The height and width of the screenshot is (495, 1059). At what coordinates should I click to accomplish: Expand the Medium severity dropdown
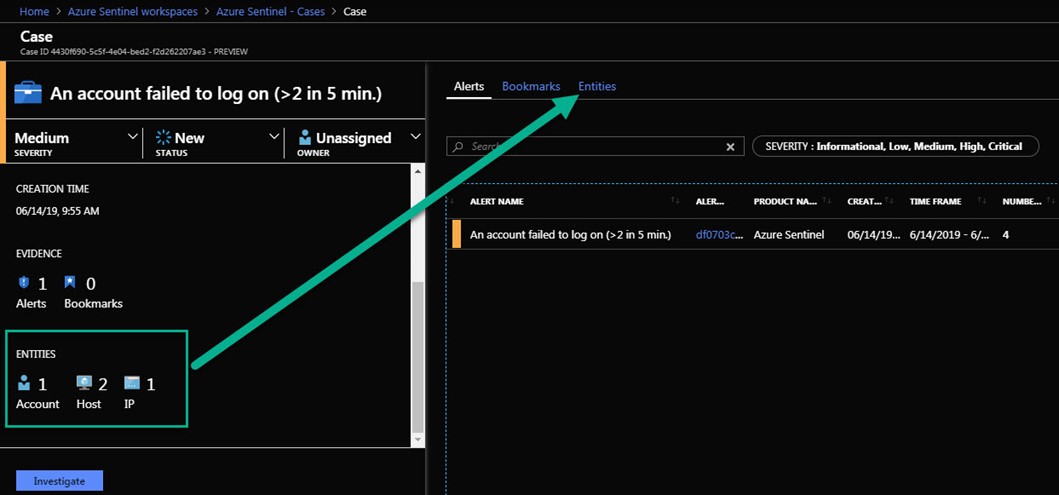pos(134,137)
